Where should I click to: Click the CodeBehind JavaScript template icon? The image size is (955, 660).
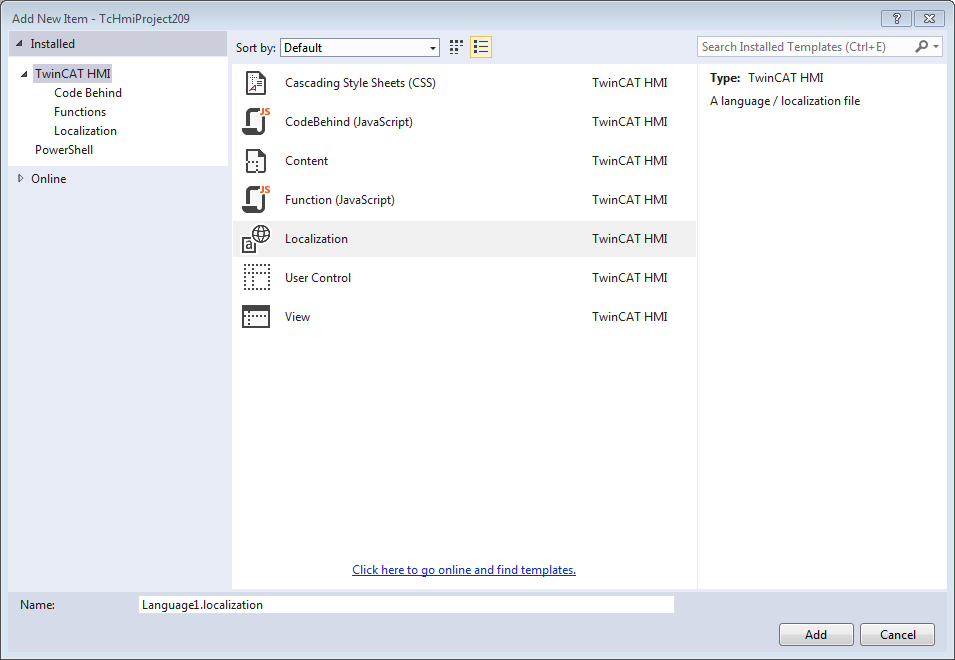256,122
